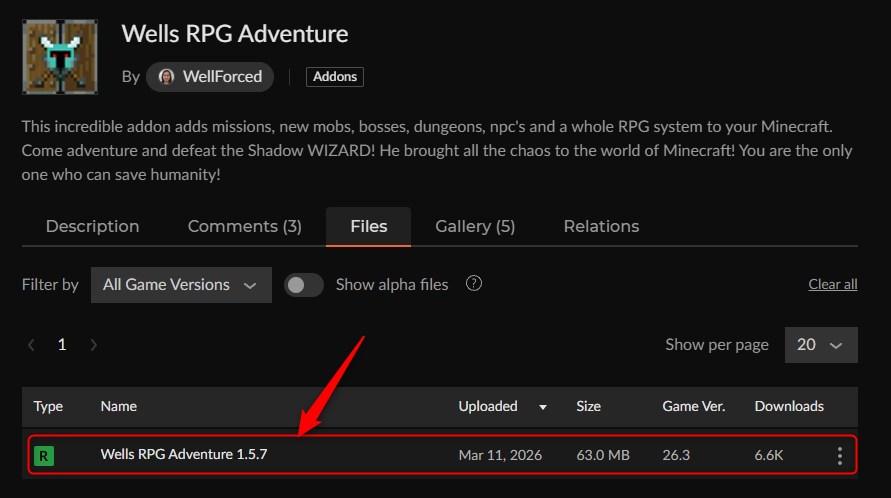Click the Mar 11, 2026 upload date
Image resolution: width=891 pixels, height=498 pixels.
500,455
